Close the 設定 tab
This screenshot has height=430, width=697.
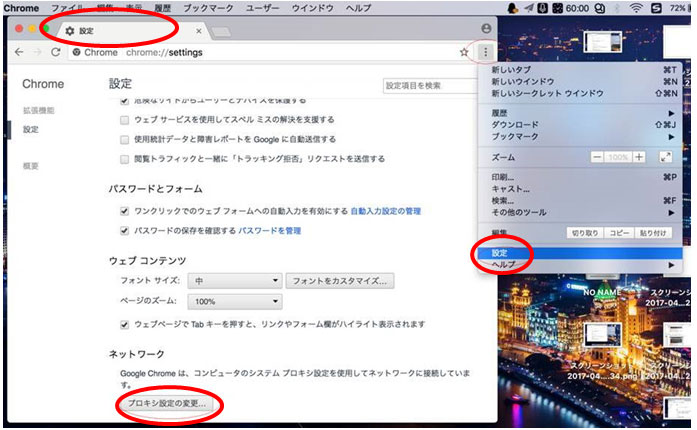pyautogui.click(x=199, y=31)
